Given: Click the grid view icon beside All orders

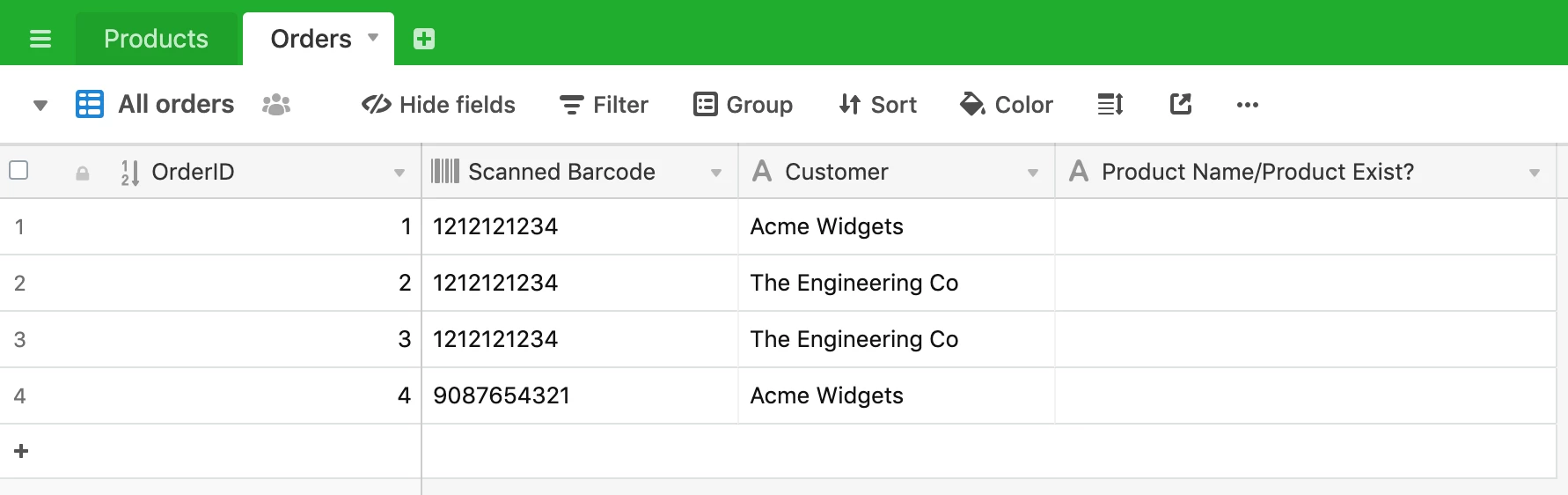Looking at the screenshot, I should pyautogui.click(x=90, y=104).
